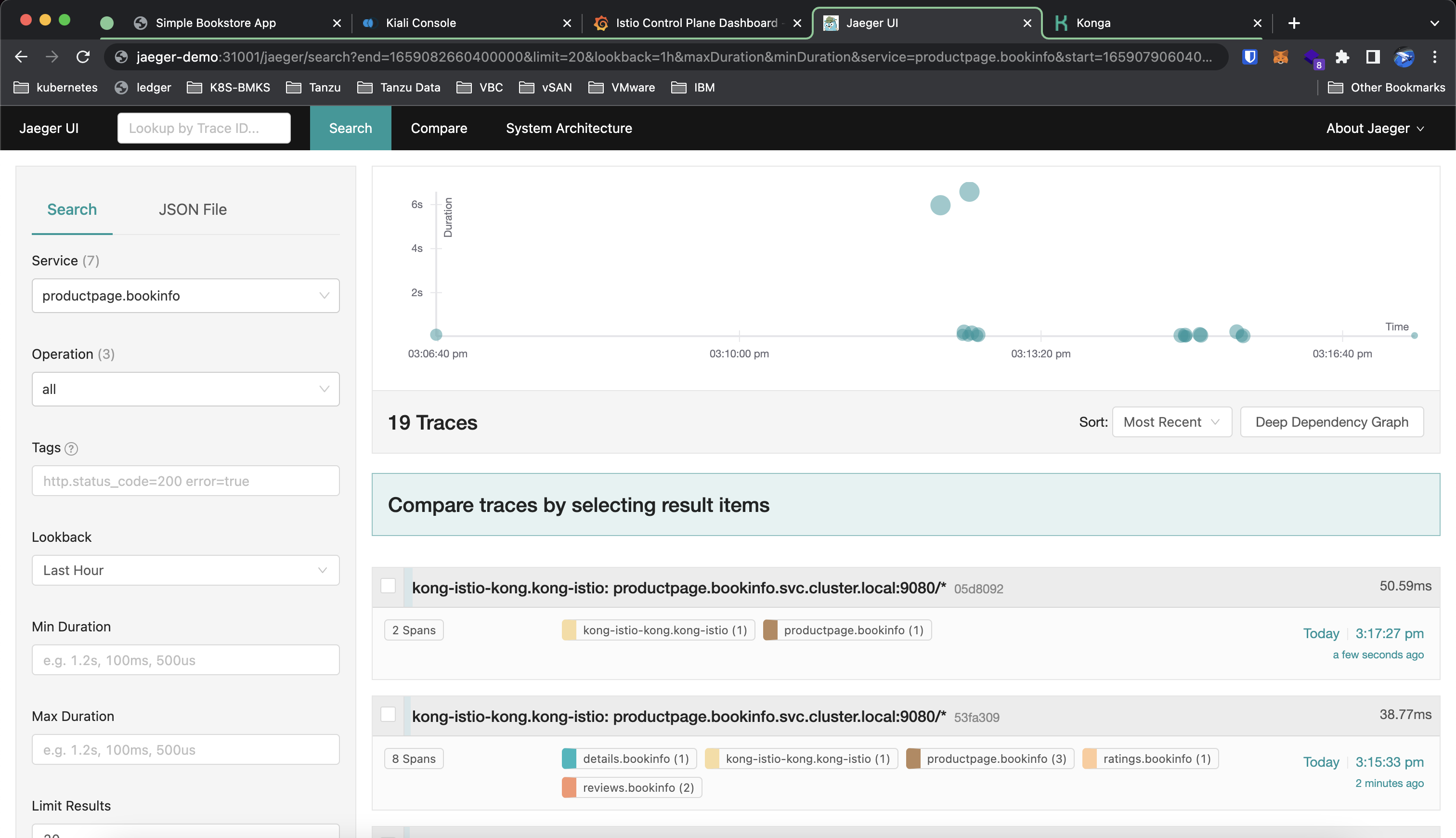Click the ratings.bookinfo (1) service tag

(x=1151, y=759)
